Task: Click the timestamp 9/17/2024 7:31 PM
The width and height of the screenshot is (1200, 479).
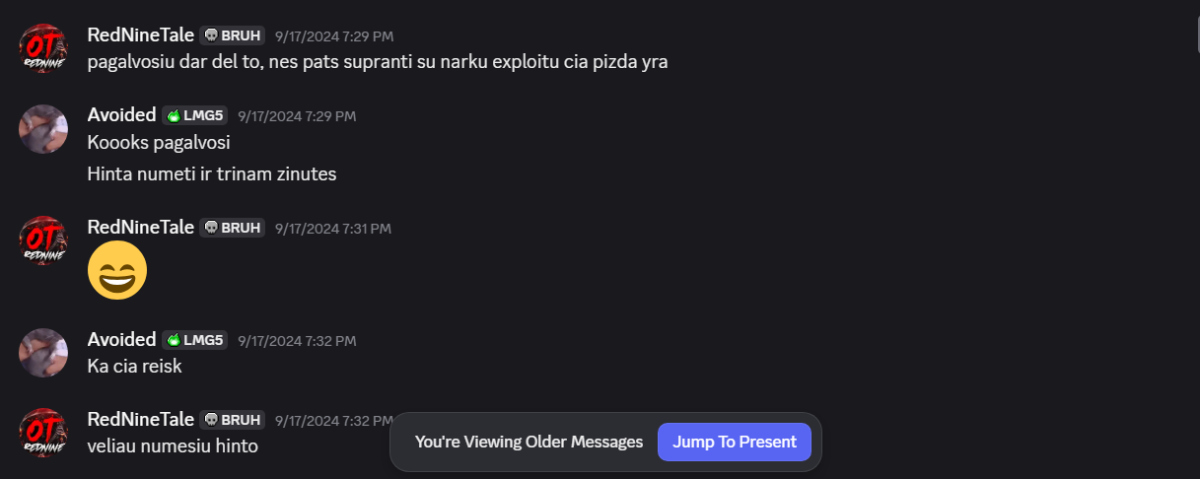Action: click(333, 229)
